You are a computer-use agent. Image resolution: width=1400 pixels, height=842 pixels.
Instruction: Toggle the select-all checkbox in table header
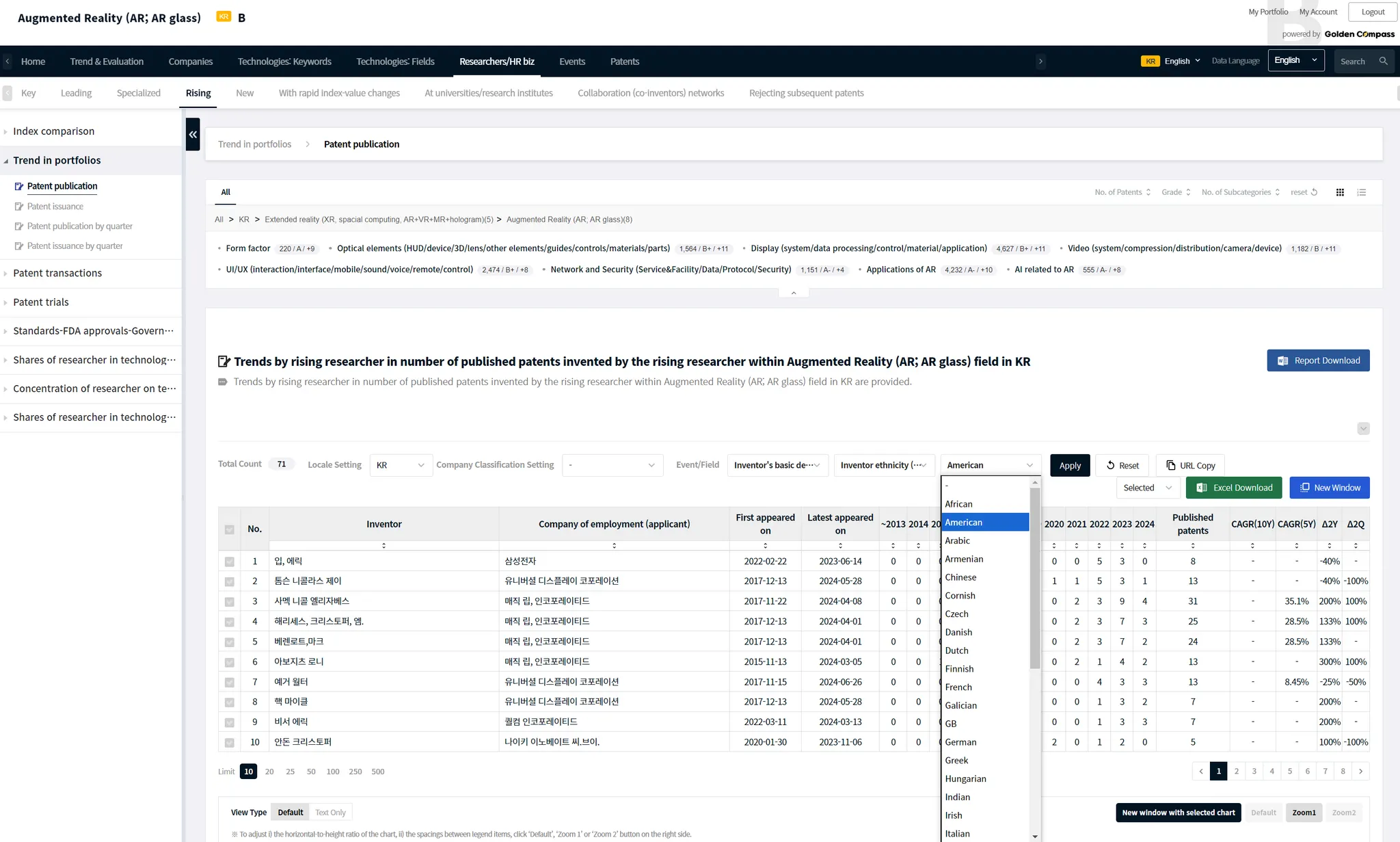(x=230, y=529)
